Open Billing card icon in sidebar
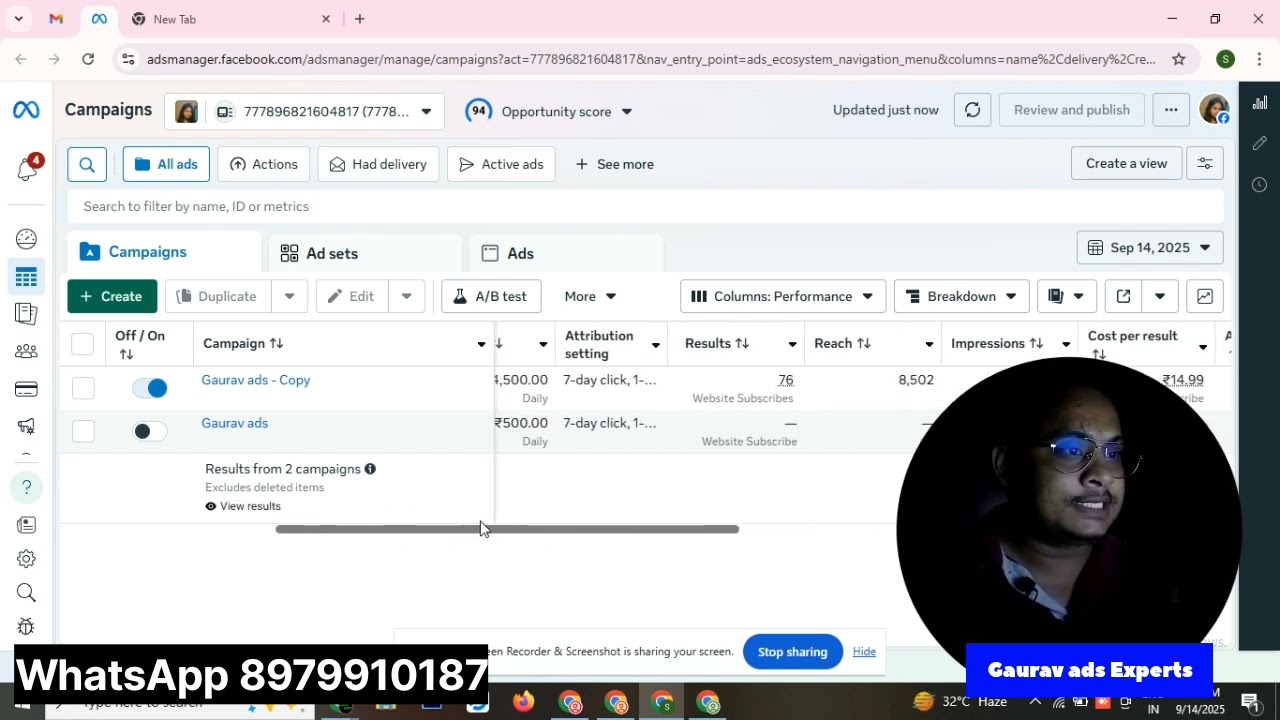 point(27,389)
